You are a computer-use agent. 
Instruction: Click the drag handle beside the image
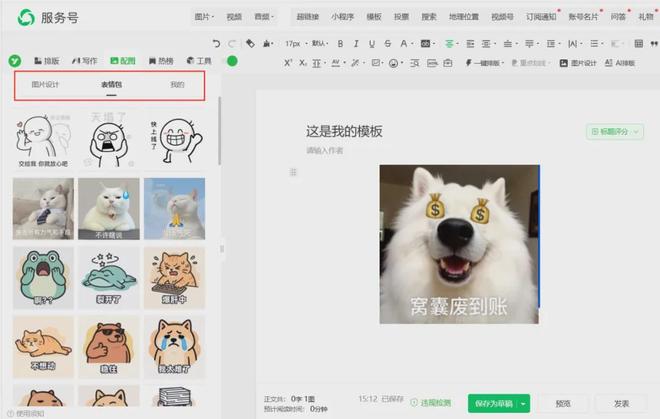[x=293, y=172]
